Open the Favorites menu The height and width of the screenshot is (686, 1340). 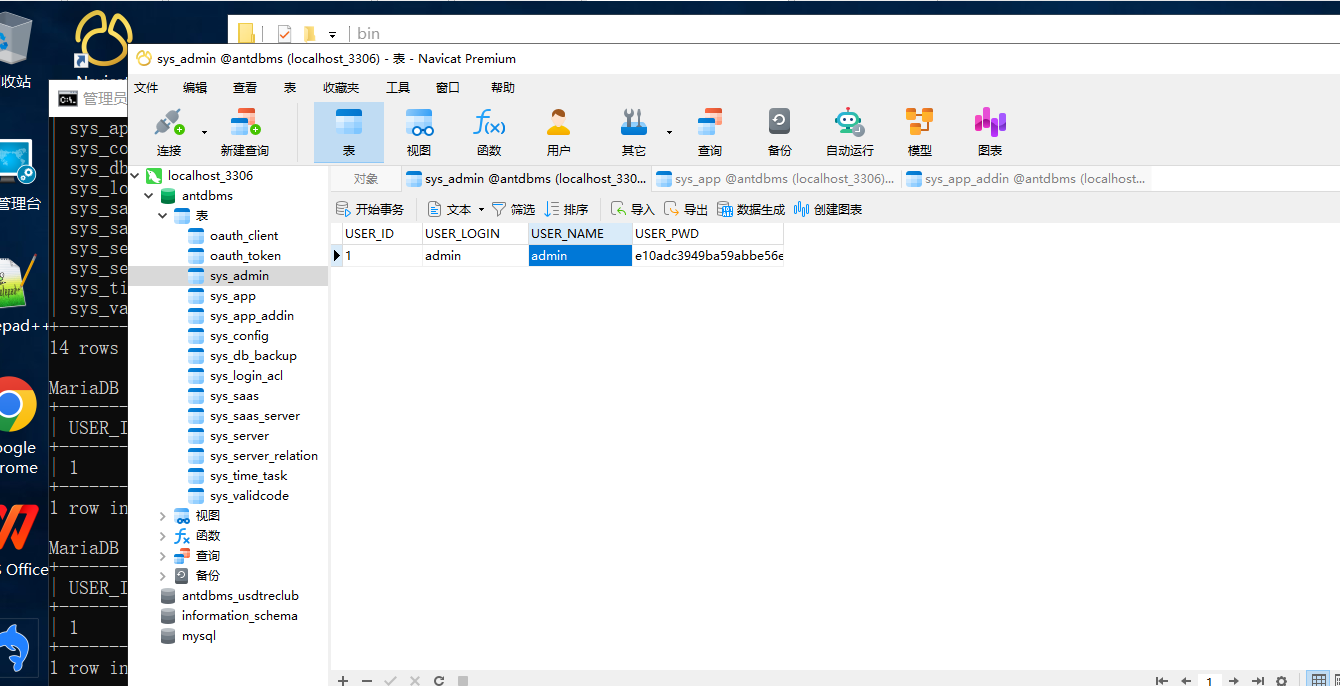341,88
